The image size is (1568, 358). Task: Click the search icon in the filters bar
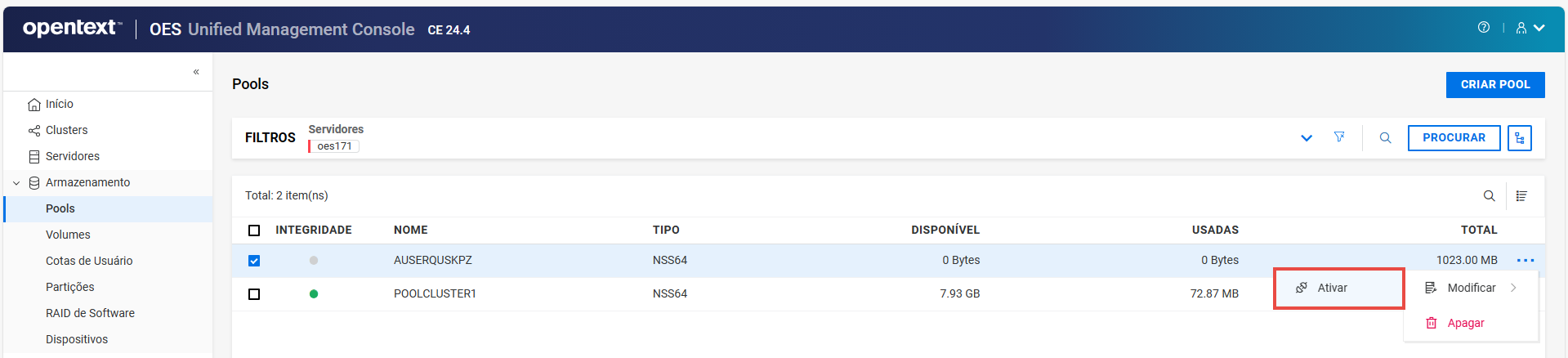(x=1385, y=138)
